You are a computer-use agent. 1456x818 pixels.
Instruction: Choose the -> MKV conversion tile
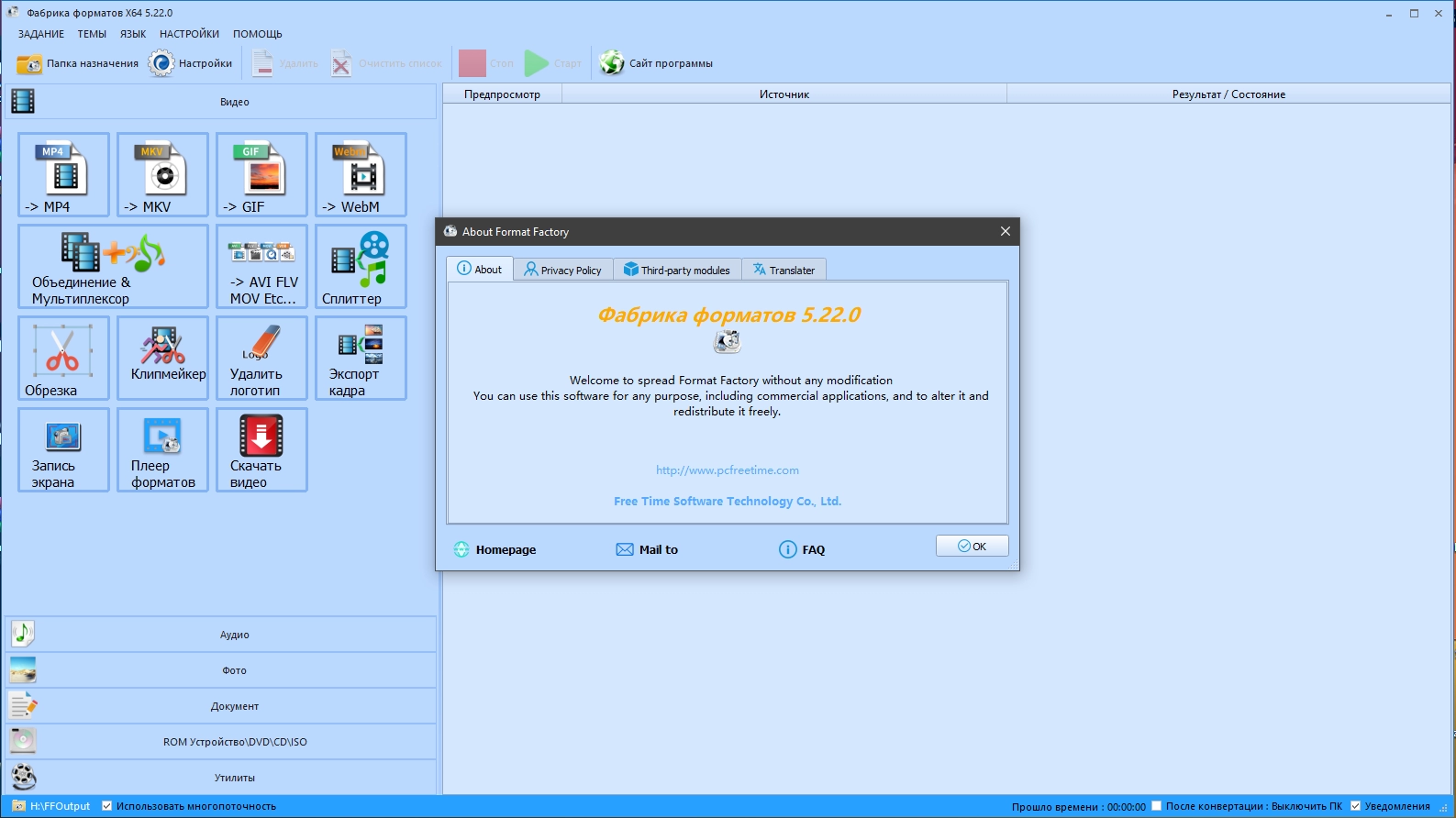click(162, 174)
